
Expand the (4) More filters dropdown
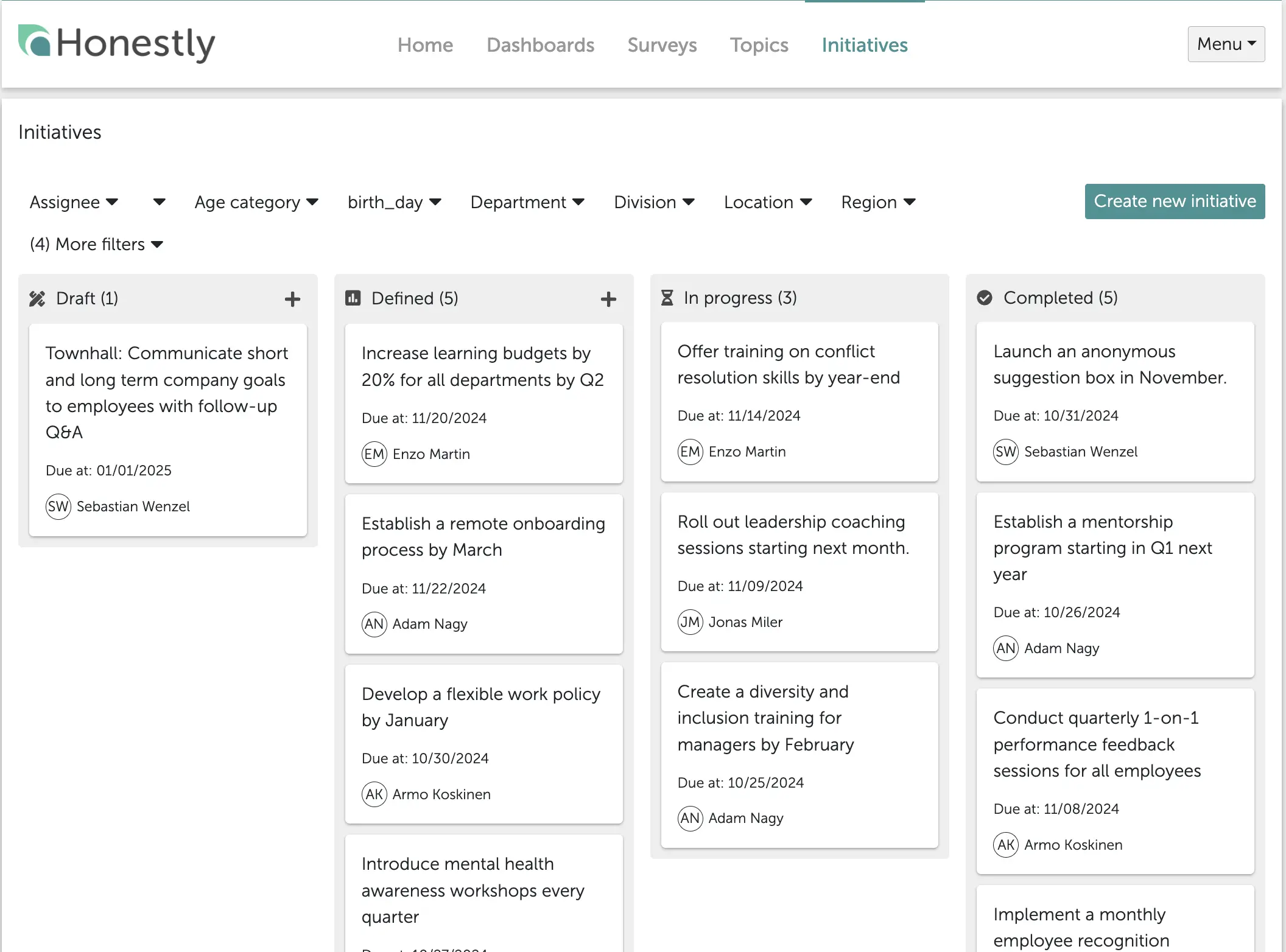coord(96,244)
